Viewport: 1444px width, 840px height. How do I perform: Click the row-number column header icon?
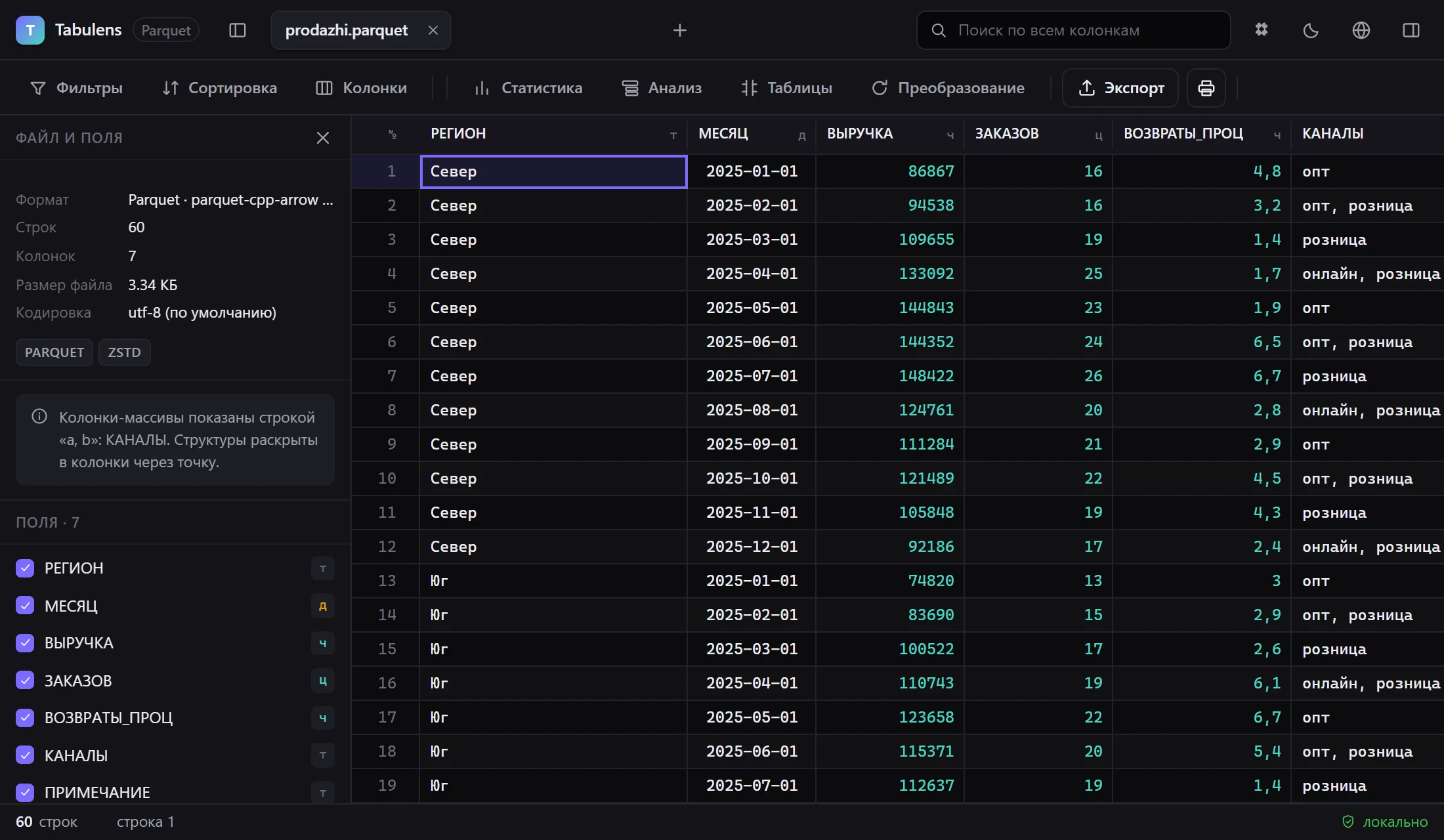coord(393,135)
